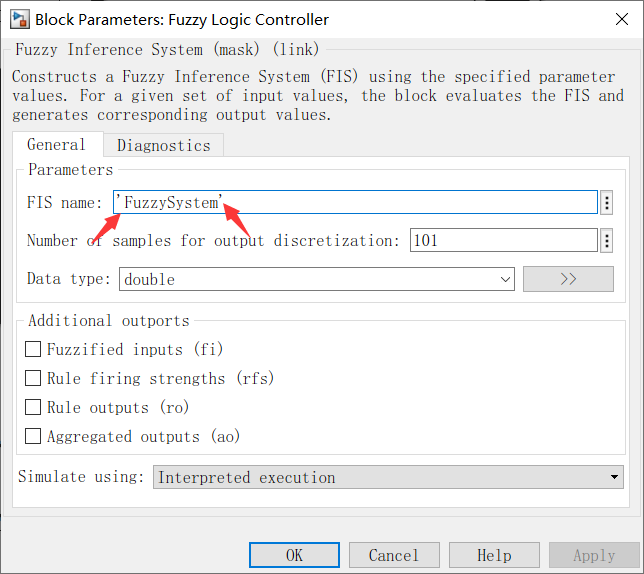Click the Fuzzy Inference System mask description
Image resolution: width=644 pixels, height=574 pixels.
[318, 96]
